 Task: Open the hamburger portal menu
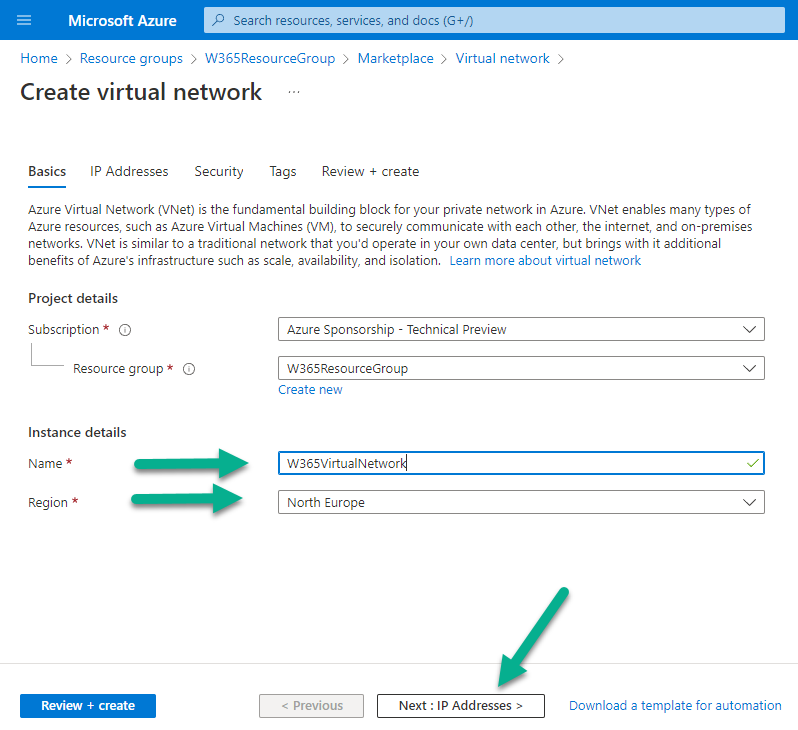pos(24,20)
